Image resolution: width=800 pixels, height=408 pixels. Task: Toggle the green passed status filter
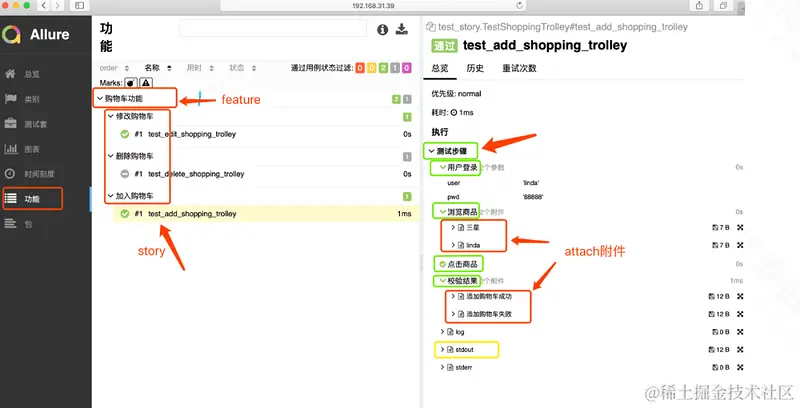coord(383,68)
